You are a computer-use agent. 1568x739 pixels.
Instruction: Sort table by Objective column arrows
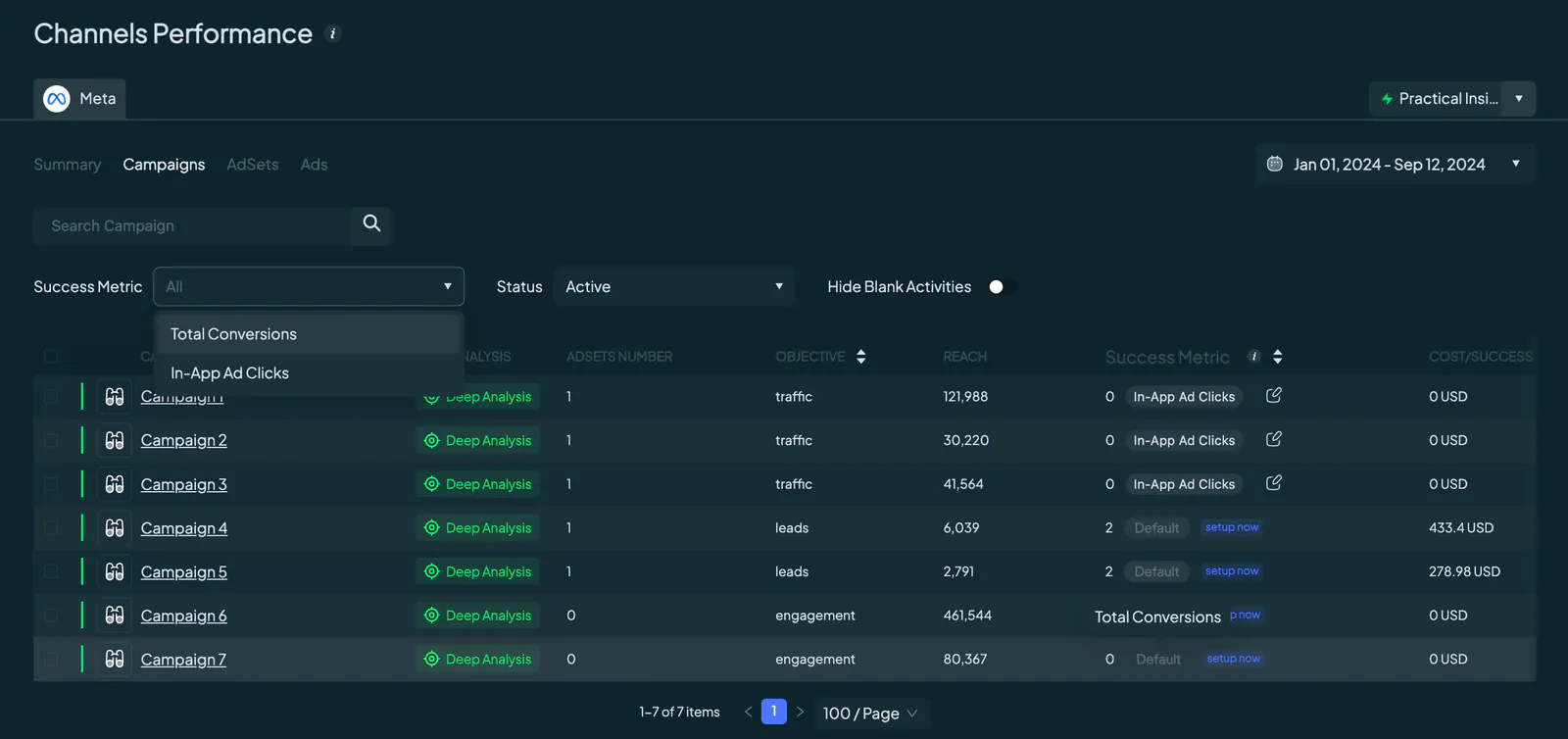[860, 357]
